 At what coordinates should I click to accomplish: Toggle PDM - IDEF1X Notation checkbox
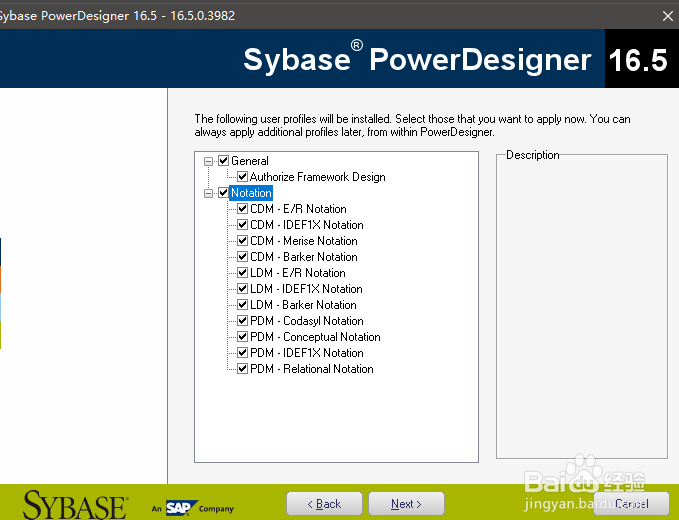242,353
